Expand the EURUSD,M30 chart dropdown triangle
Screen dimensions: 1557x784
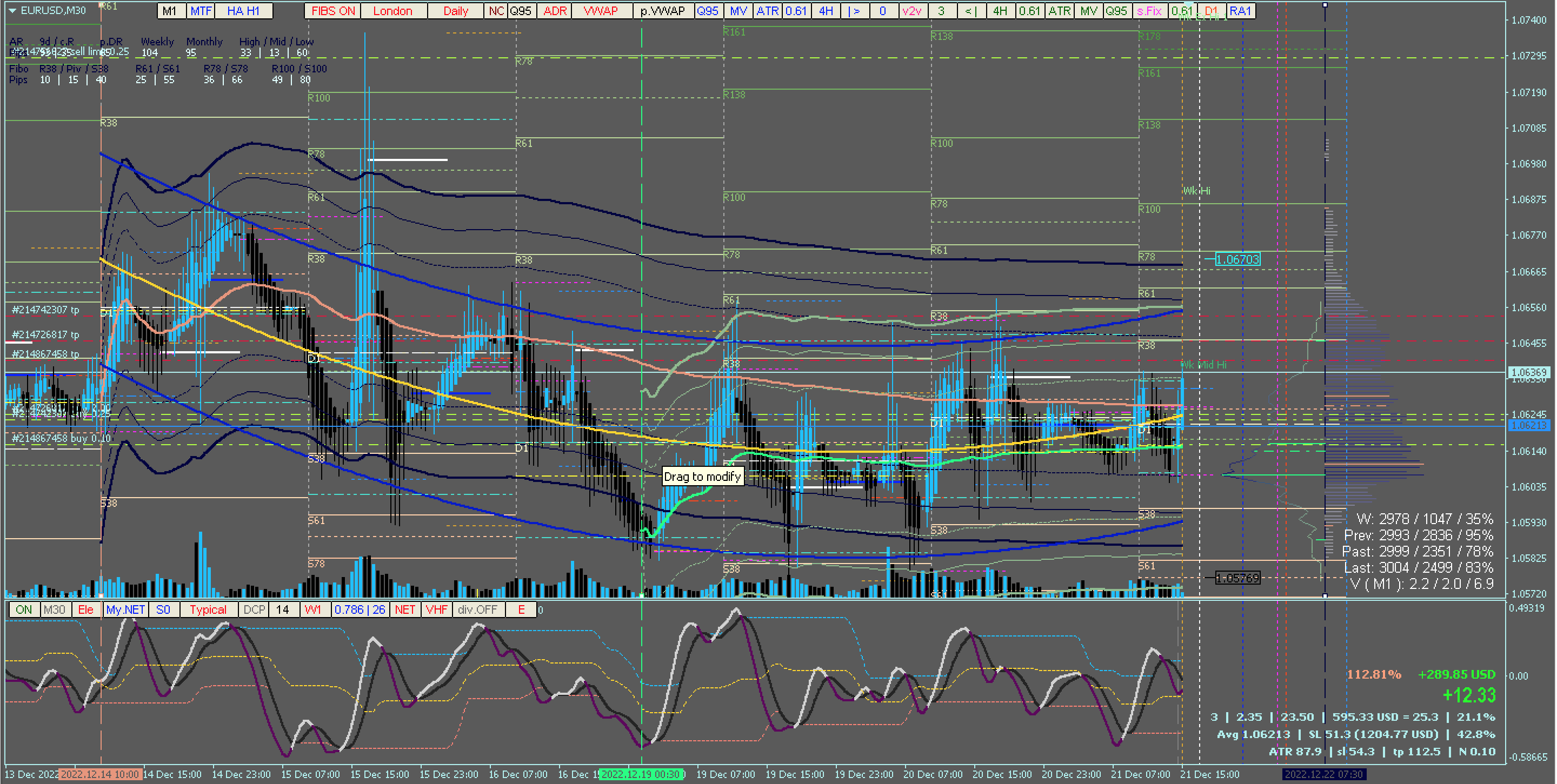[x=12, y=10]
